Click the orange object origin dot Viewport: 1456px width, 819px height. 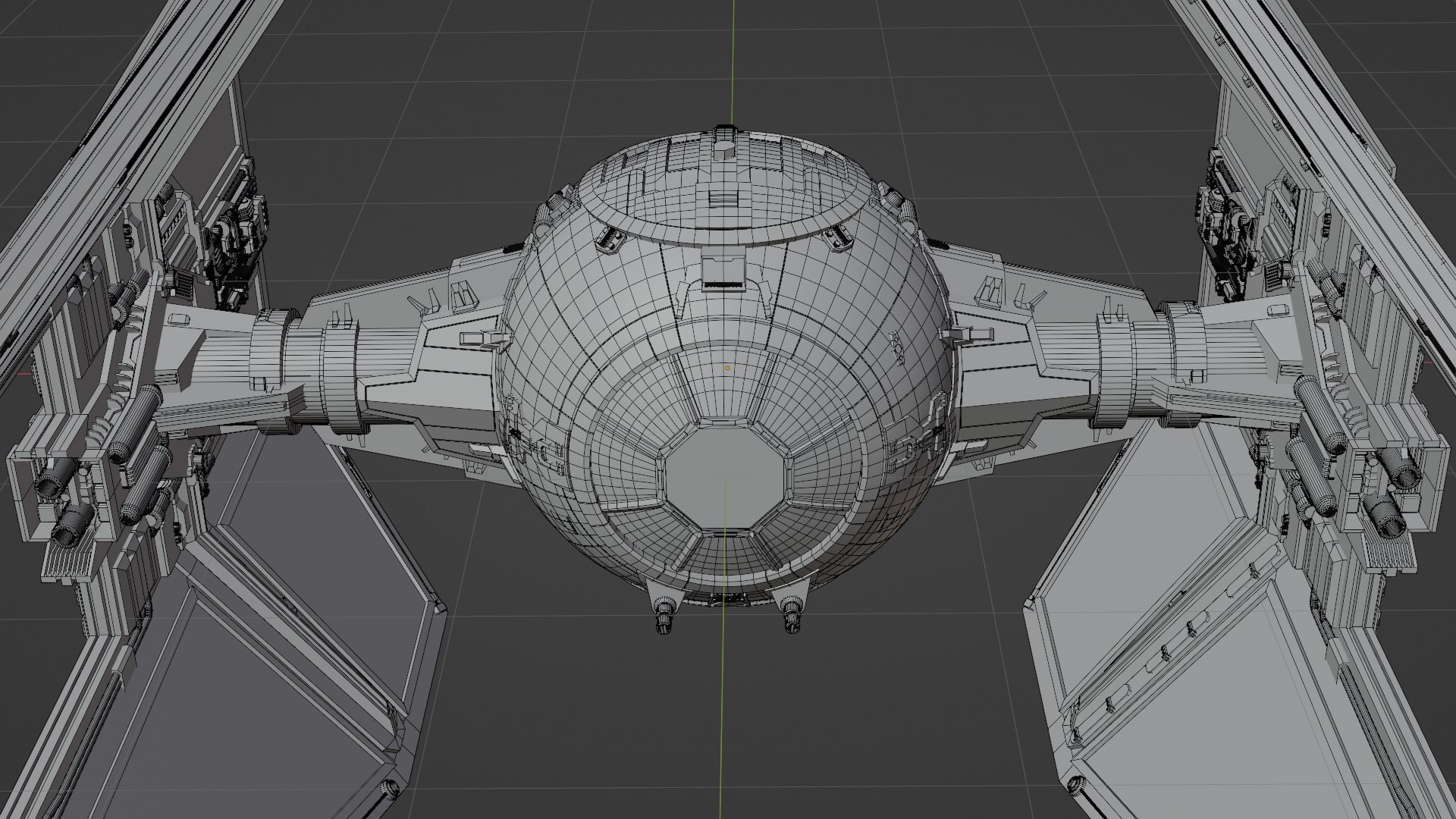(x=727, y=368)
